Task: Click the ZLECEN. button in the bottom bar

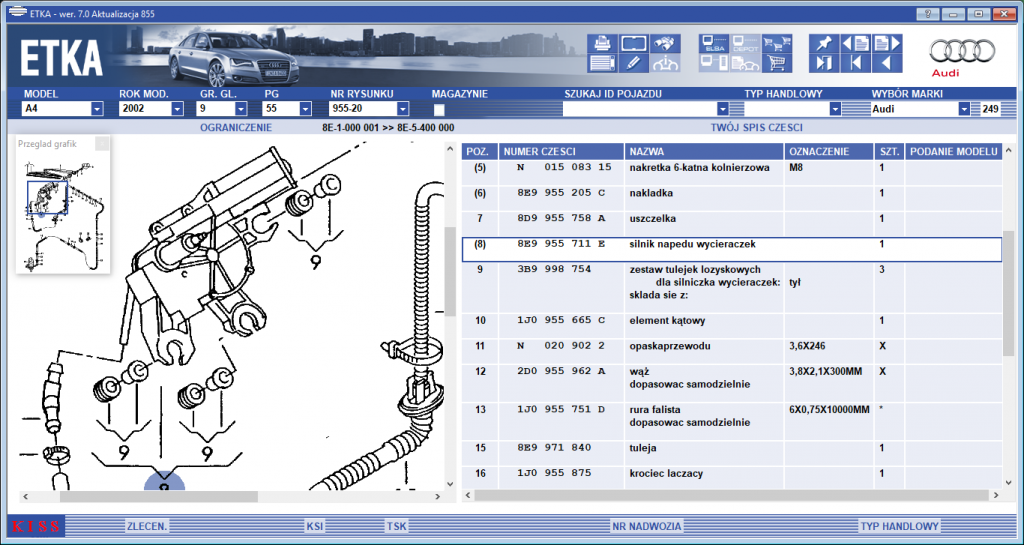Action: point(147,526)
